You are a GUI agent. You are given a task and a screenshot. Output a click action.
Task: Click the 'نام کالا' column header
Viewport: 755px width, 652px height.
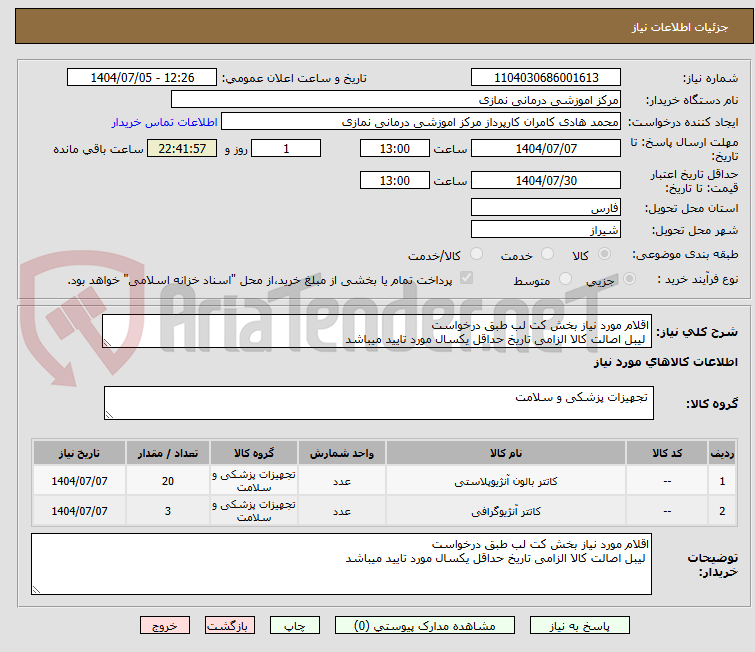point(506,453)
